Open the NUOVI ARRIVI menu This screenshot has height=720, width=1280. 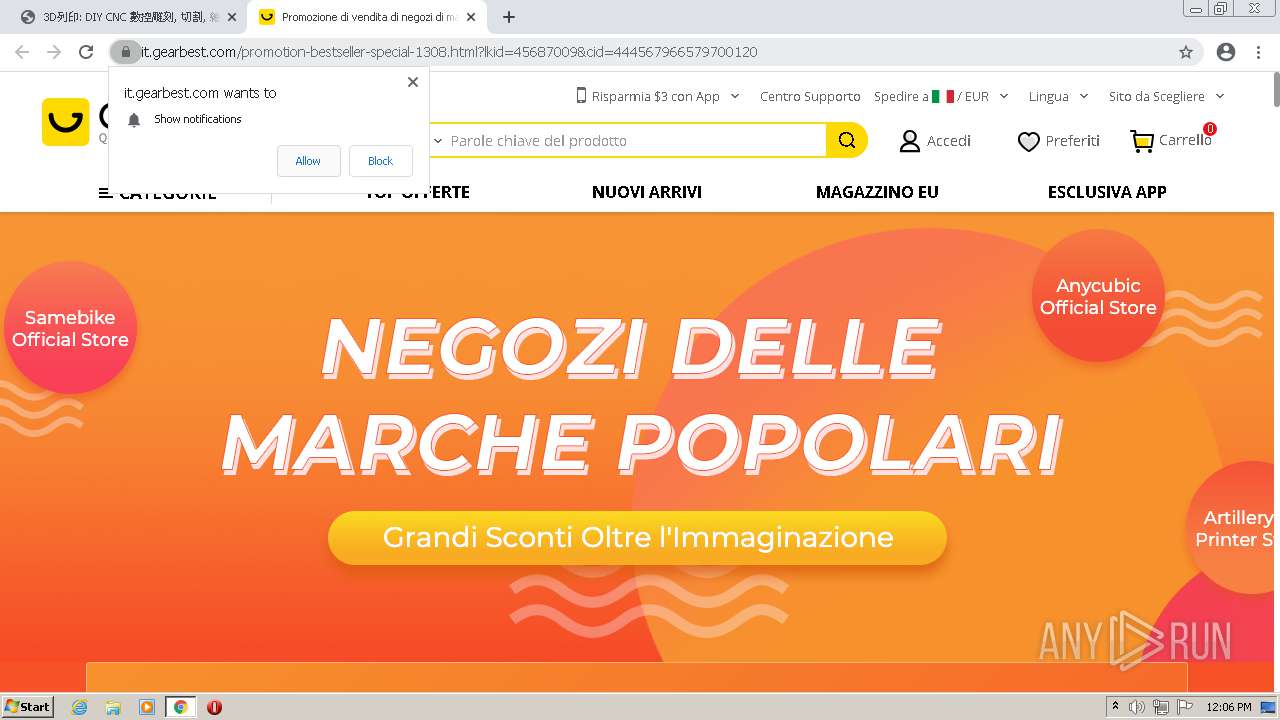[x=647, y=192]
